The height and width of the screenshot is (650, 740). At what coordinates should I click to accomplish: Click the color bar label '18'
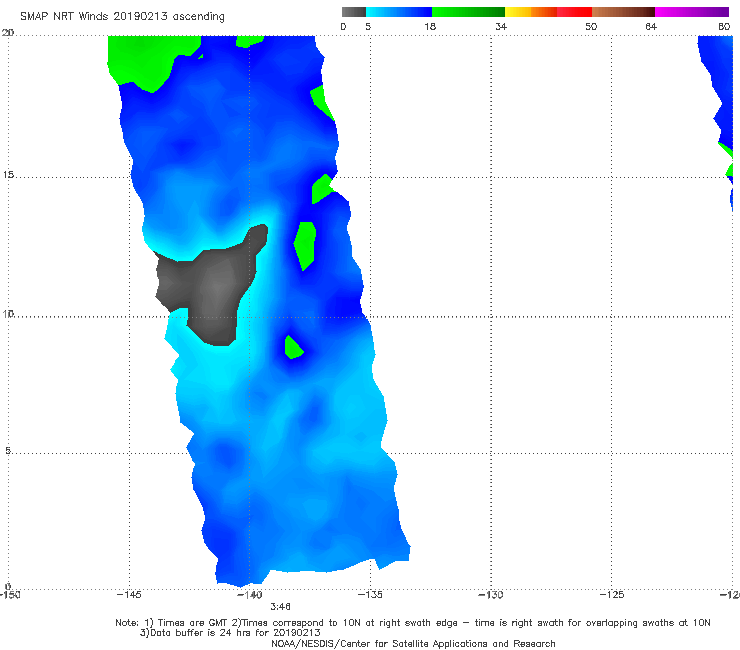[430, 26]
